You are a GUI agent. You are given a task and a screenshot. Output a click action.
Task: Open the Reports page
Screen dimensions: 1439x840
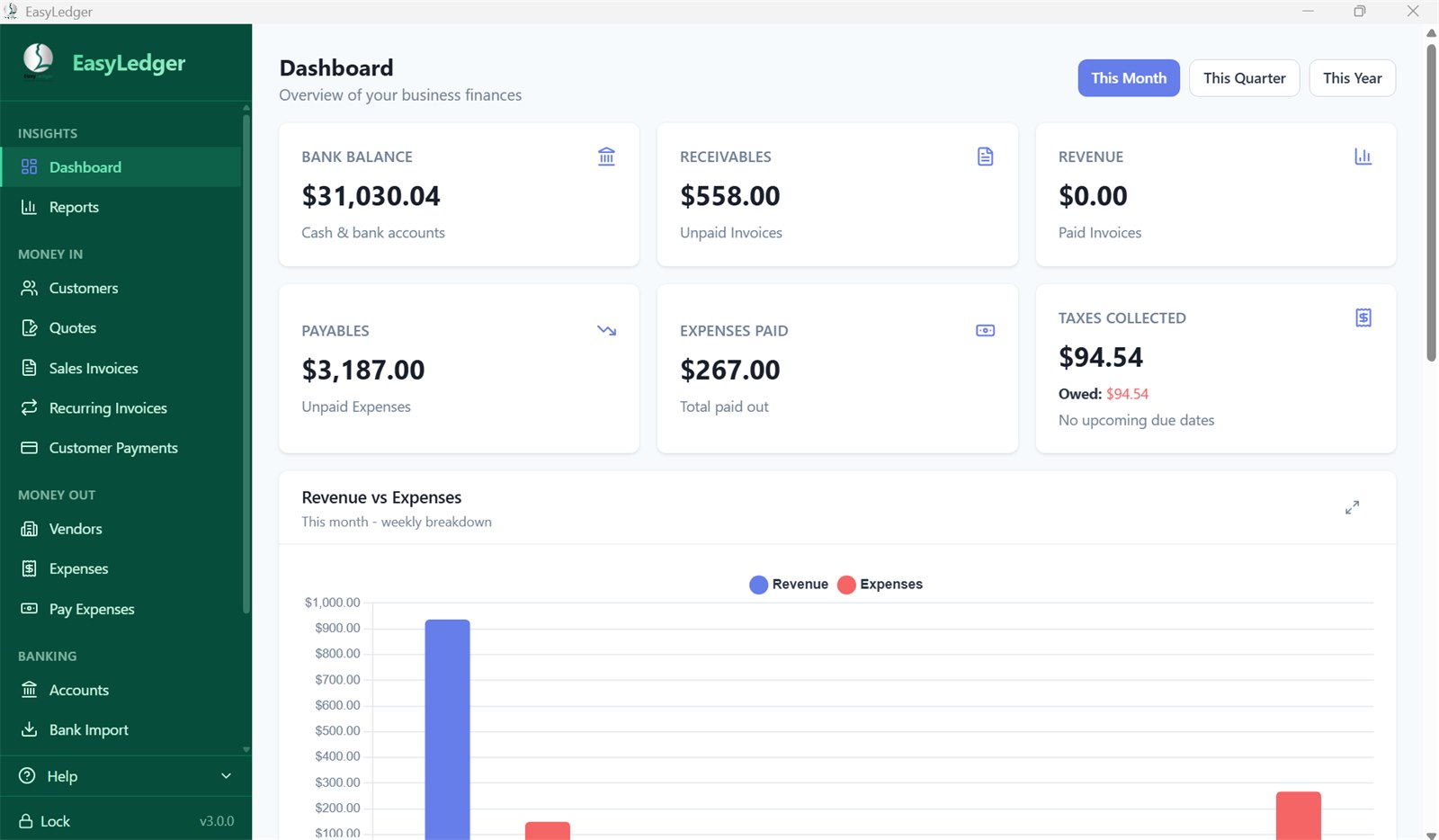121,207
